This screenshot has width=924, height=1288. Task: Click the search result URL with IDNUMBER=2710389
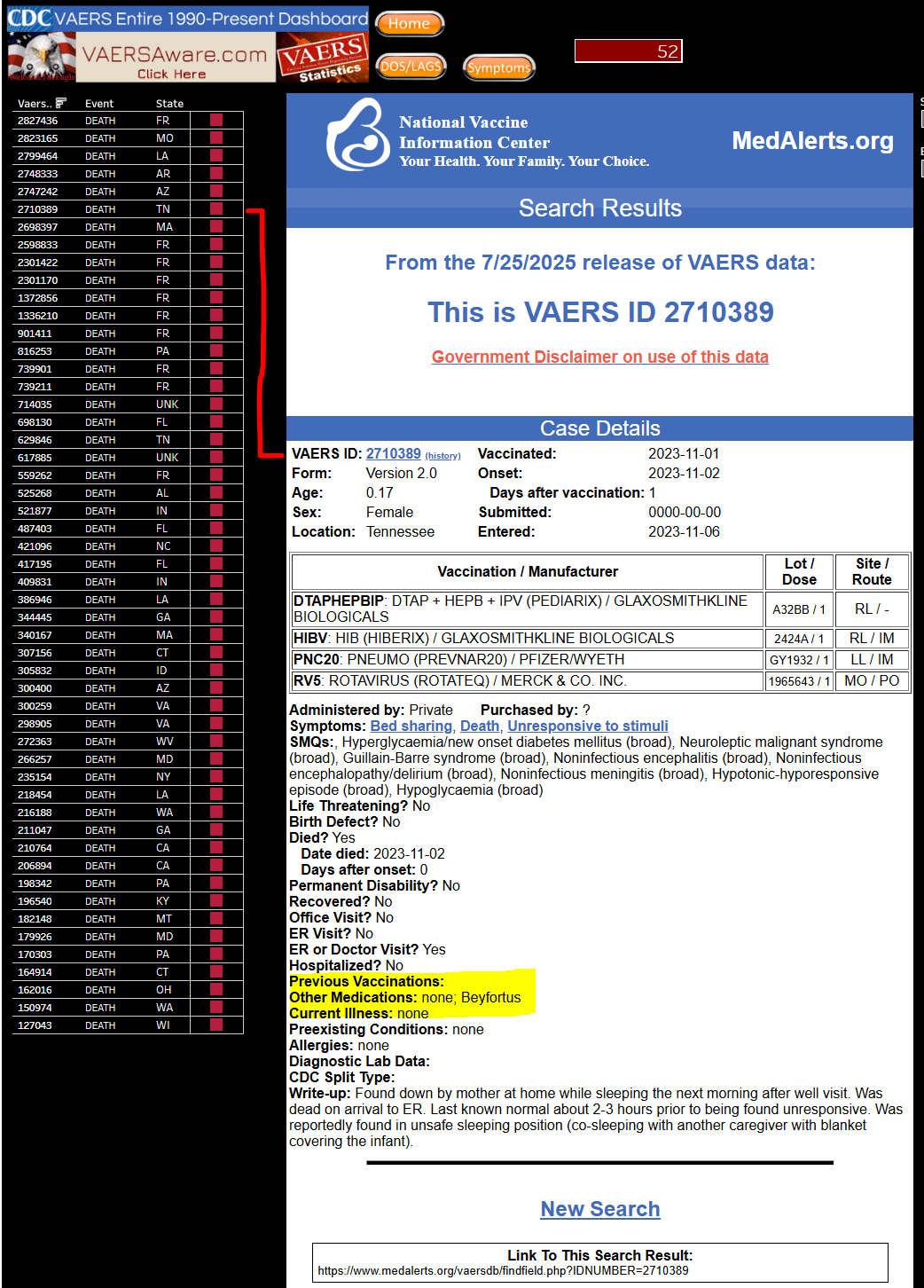(503, 1270)
